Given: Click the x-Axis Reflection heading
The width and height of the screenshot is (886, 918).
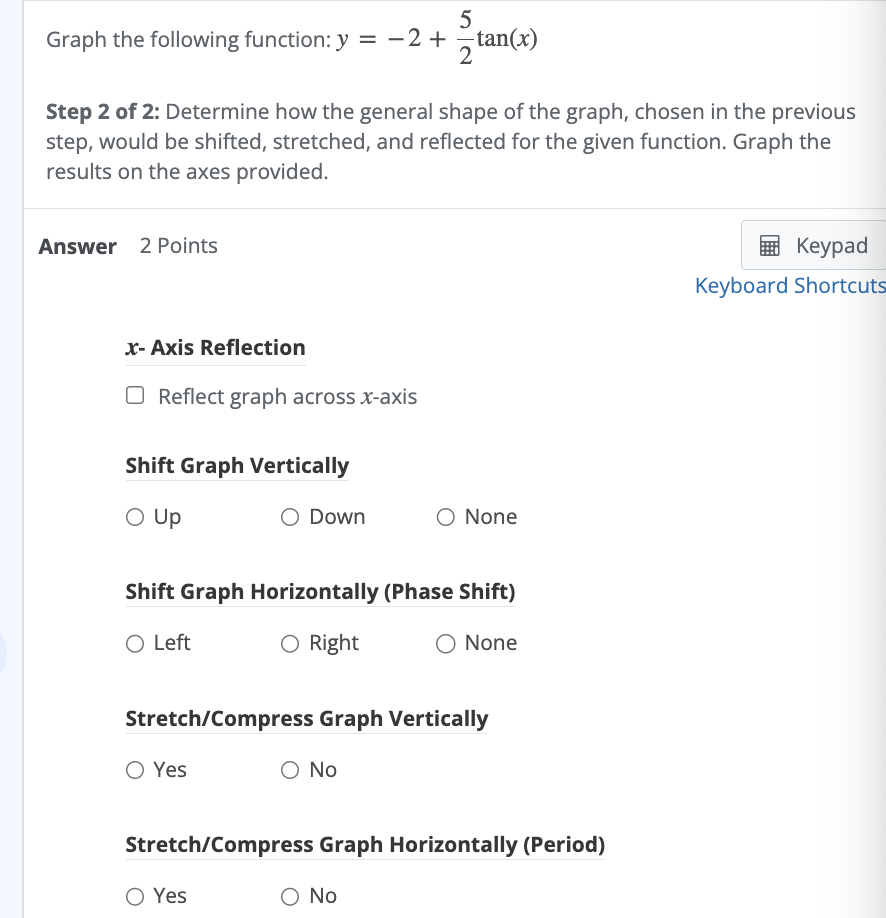Looking at the screenshot, I should coord(215,348).
